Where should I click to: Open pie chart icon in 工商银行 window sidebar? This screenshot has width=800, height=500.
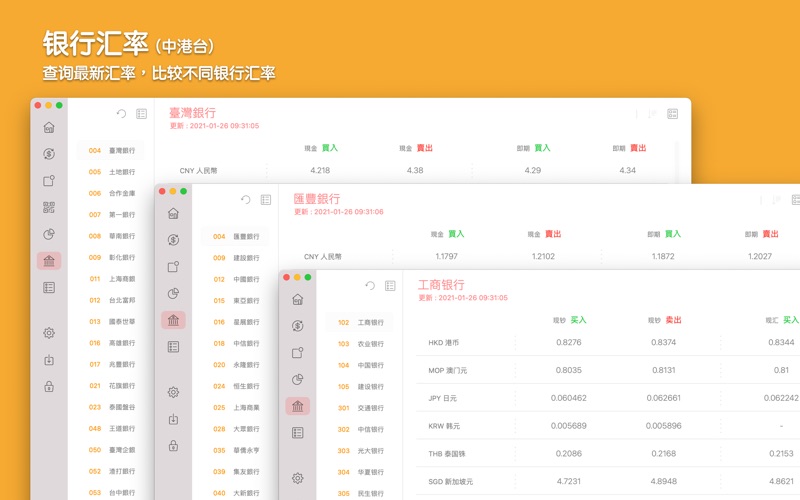(x=298, y=379)
